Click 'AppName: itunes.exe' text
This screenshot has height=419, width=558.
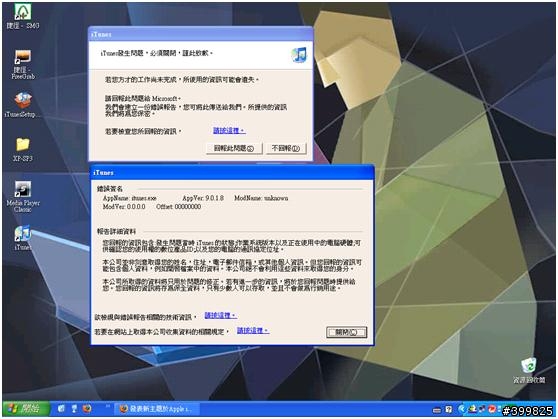pos(130,198)
